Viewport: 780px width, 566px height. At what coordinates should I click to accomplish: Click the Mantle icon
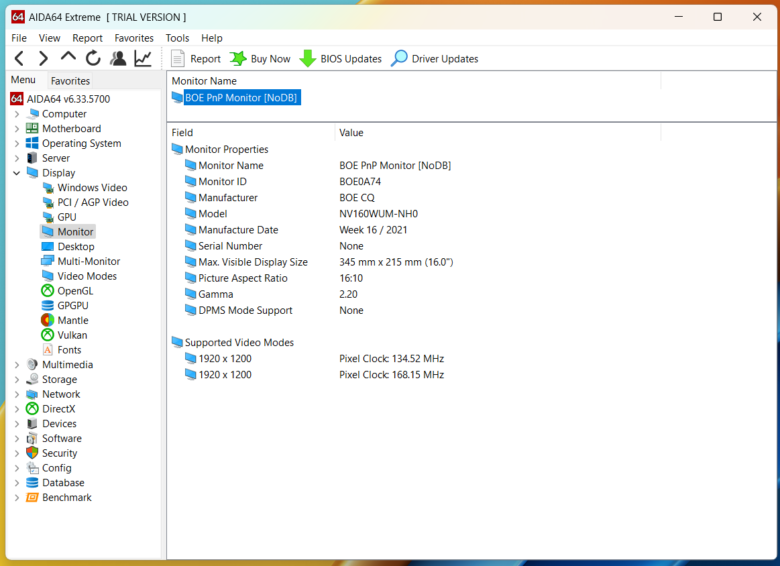click(x=48, y=320)
